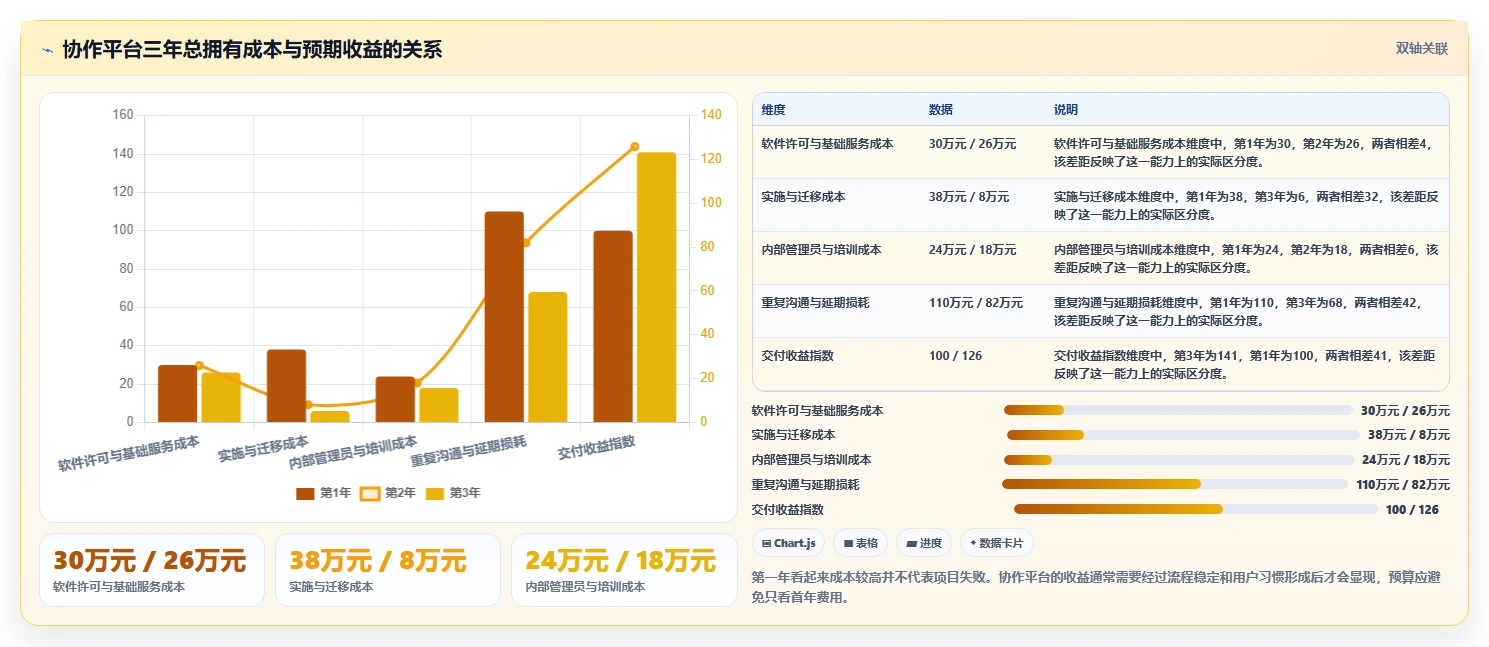Click 软件许可与基础服务成本 in the table's first column
This screenshot has width=1489, height=647.
827,144
